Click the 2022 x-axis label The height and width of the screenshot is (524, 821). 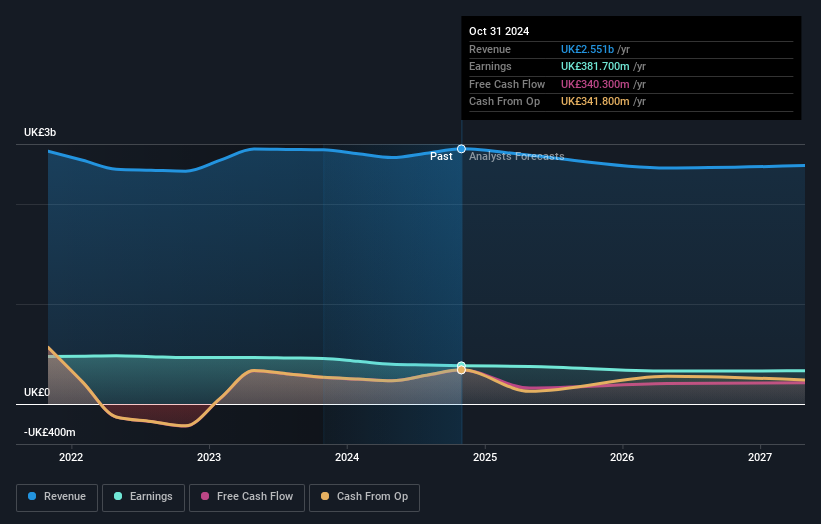tap(71, 458)
